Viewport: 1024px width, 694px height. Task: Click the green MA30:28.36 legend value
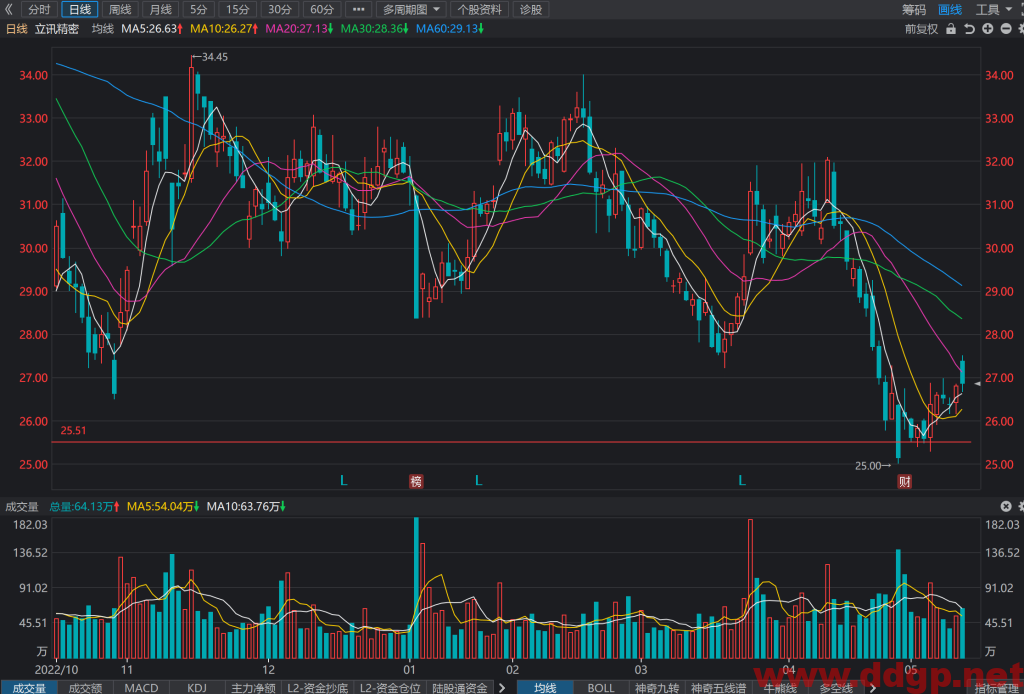click(374, 29)
